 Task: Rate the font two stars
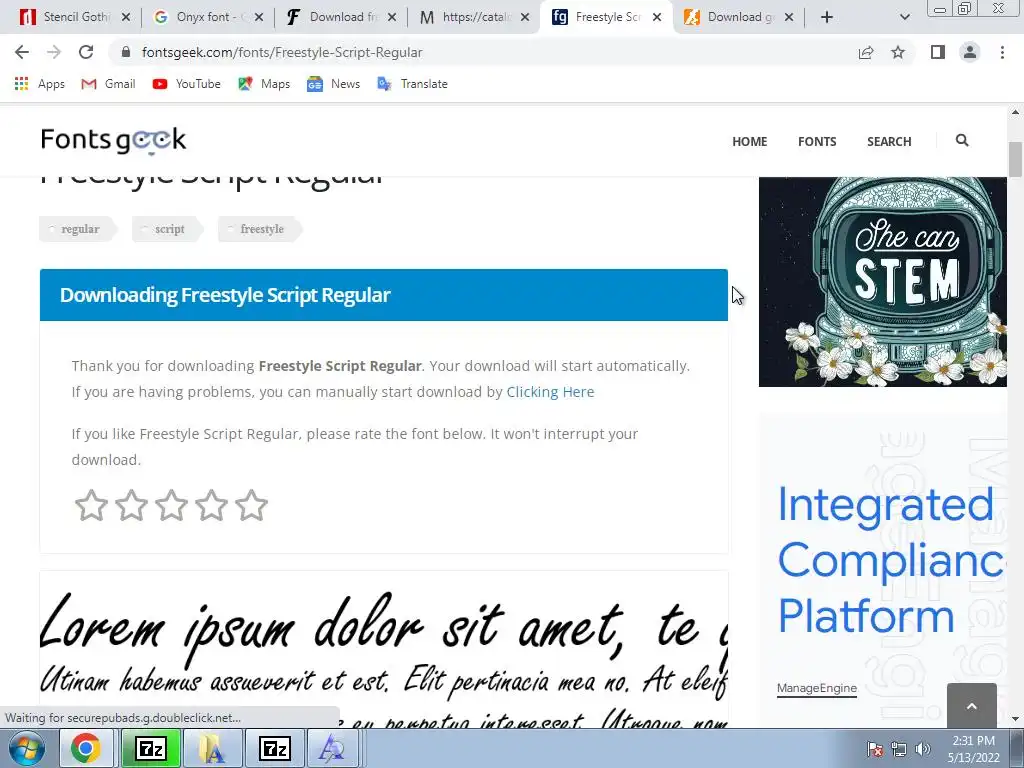point(131,505)
